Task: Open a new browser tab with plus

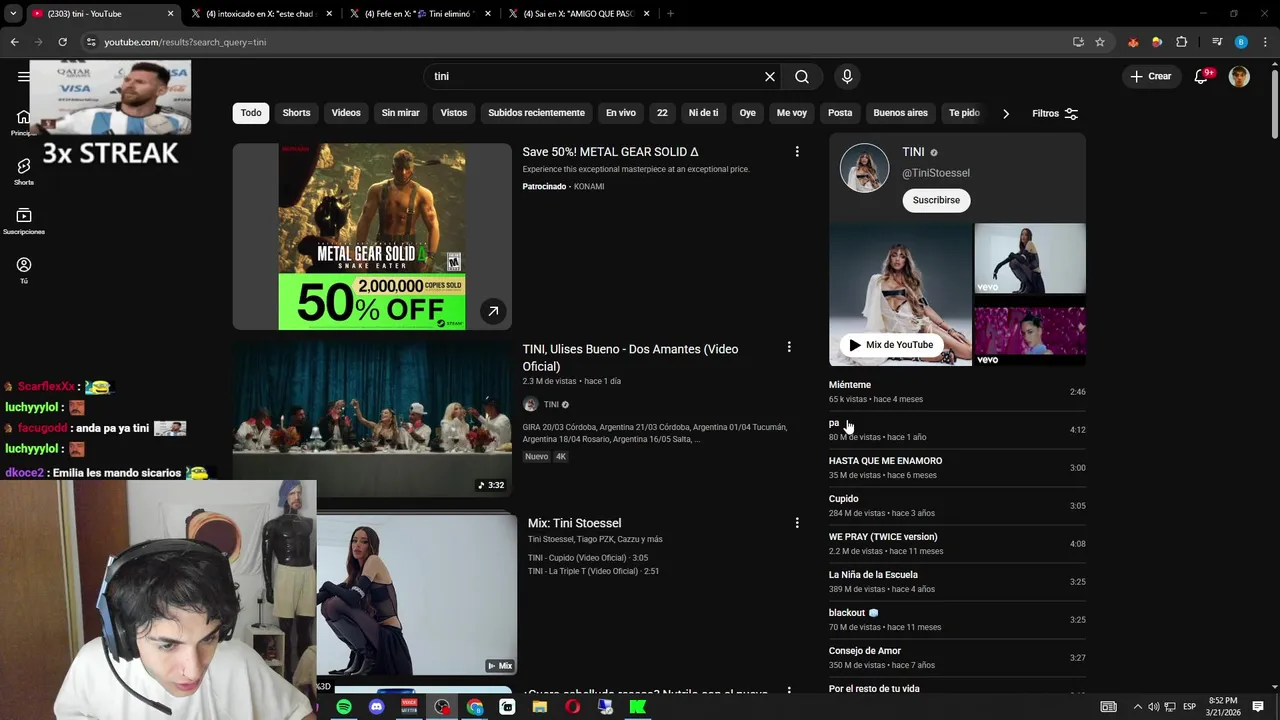Action: [x=670, y=14]
